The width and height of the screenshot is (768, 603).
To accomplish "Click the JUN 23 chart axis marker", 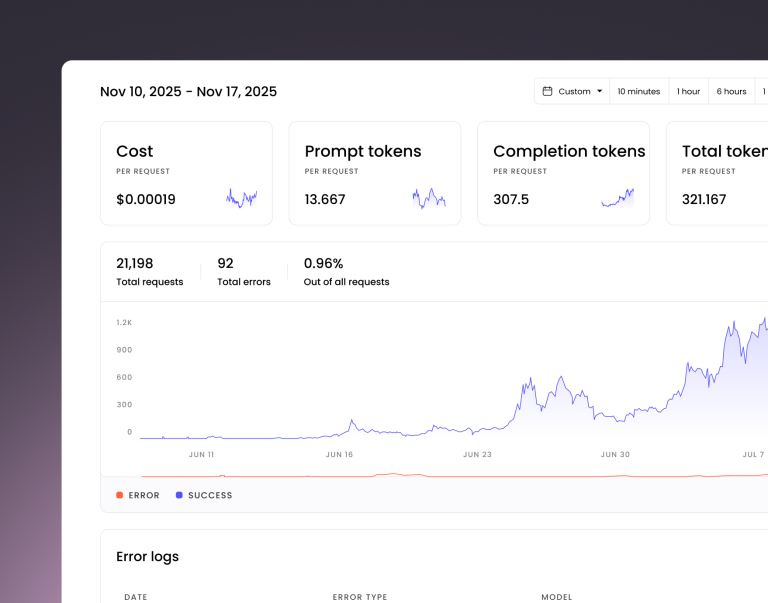I will (x=478, y=454).
